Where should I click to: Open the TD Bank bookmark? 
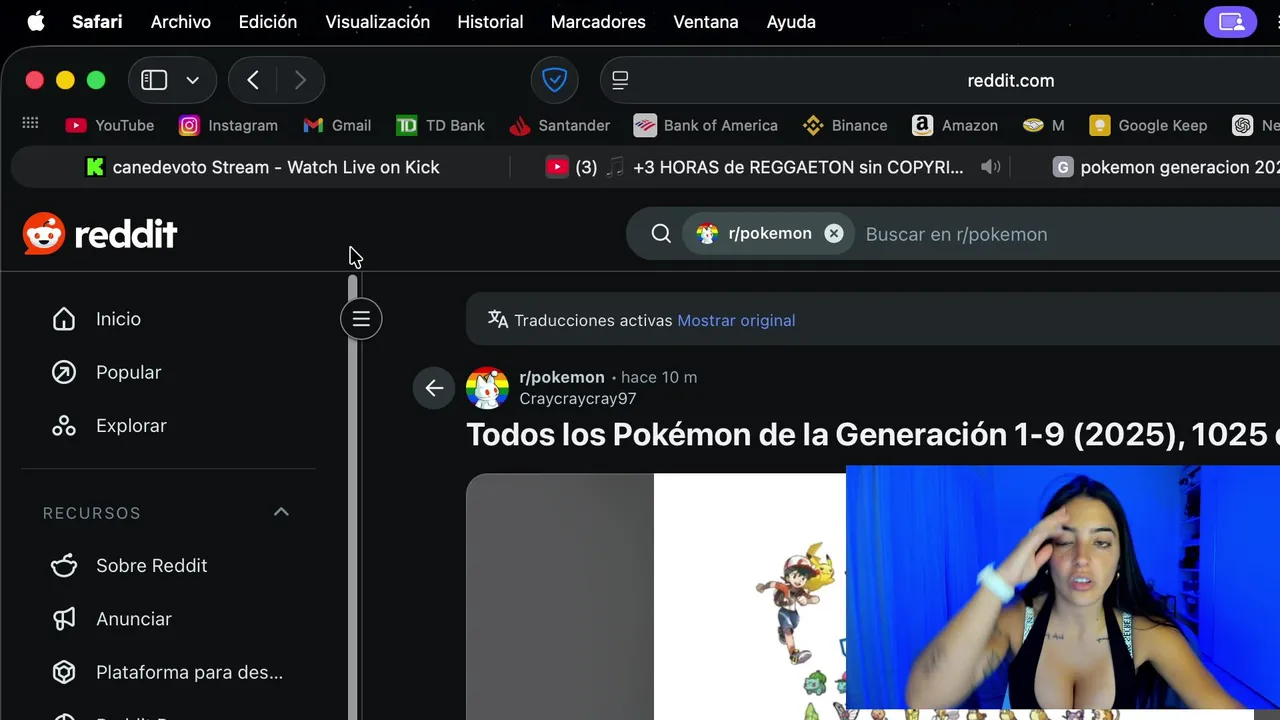(440, 125)
